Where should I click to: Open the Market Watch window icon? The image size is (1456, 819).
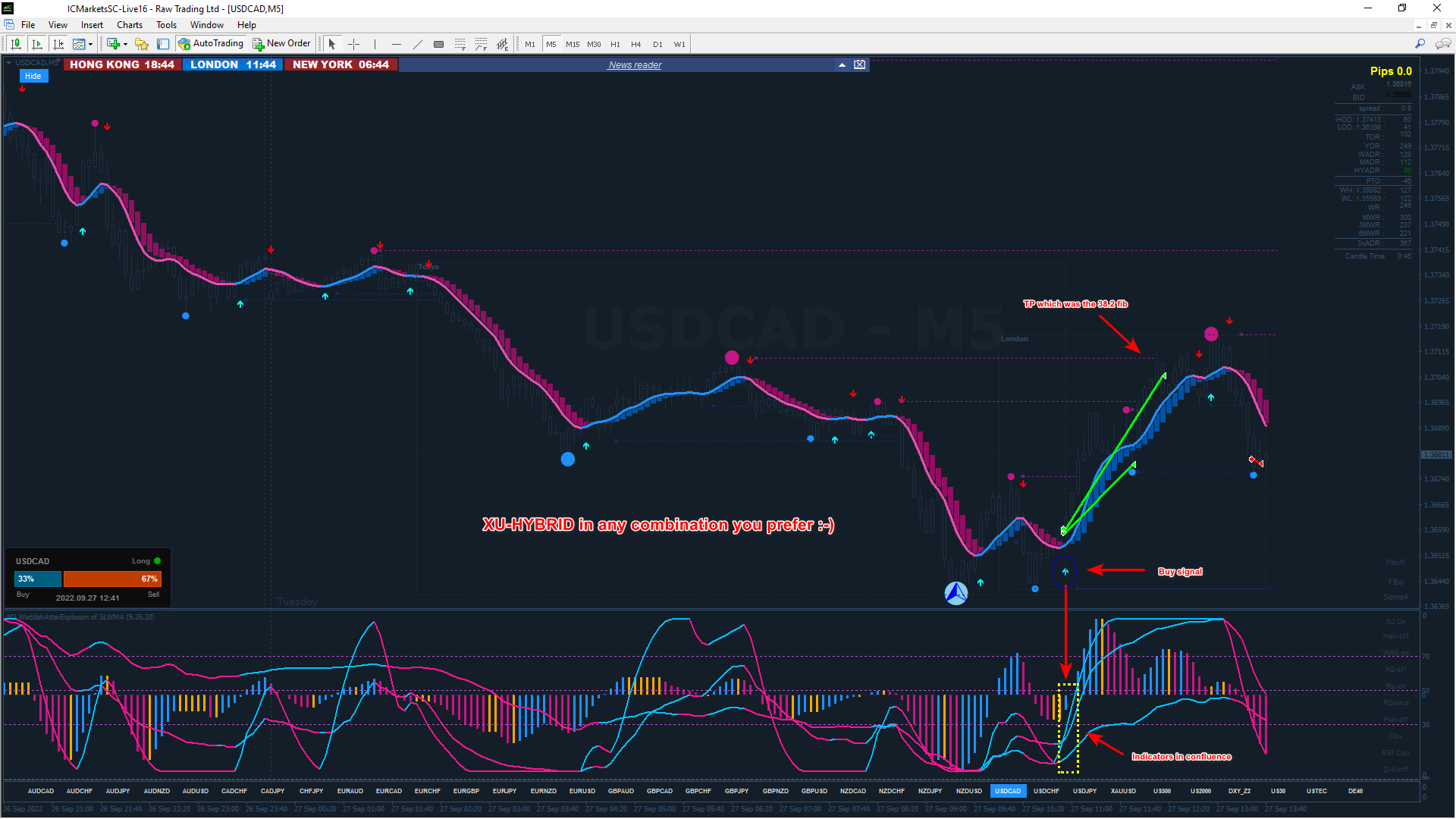pyautogui.click(x=162, y=44)
